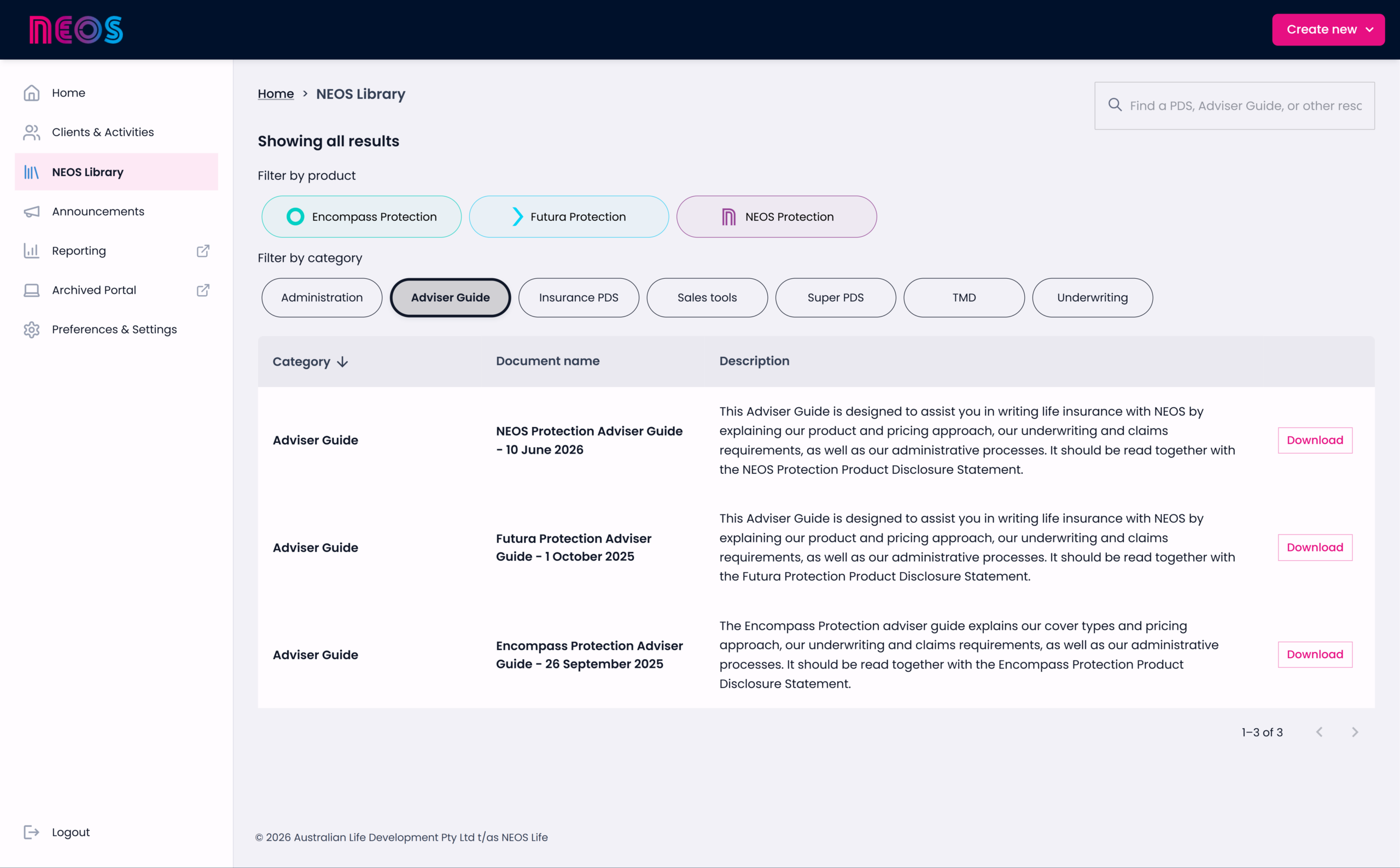The width and height of the screenshot is (1400, 868).
Task: Click the search magnifier icon
Action: 1115,105
